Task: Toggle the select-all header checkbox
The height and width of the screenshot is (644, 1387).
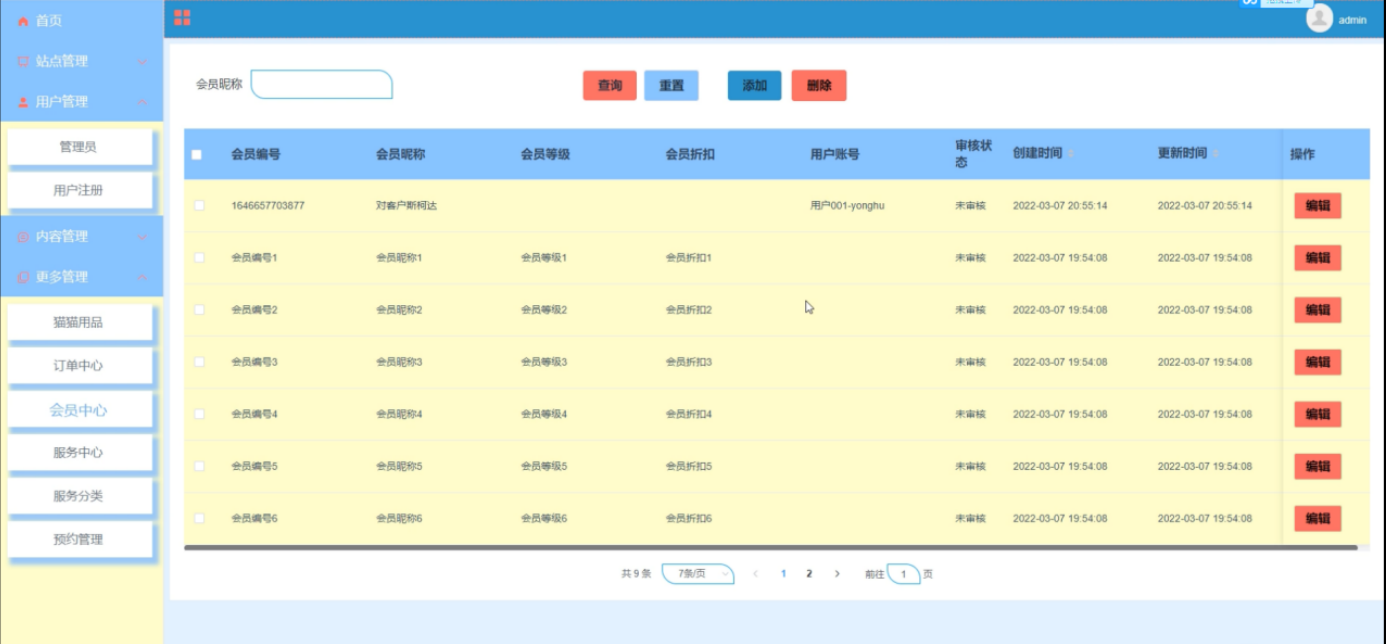Action: [197, 154]
